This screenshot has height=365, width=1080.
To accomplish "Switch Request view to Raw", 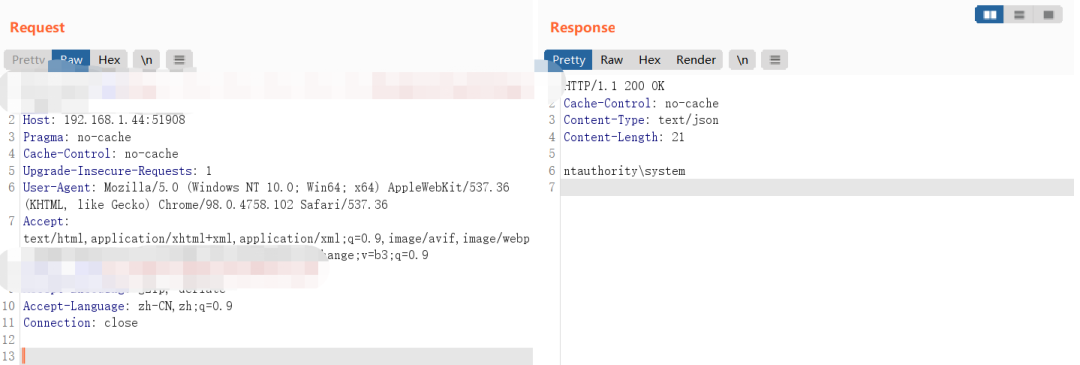I will pyautogui.click(x=71, y=60).
